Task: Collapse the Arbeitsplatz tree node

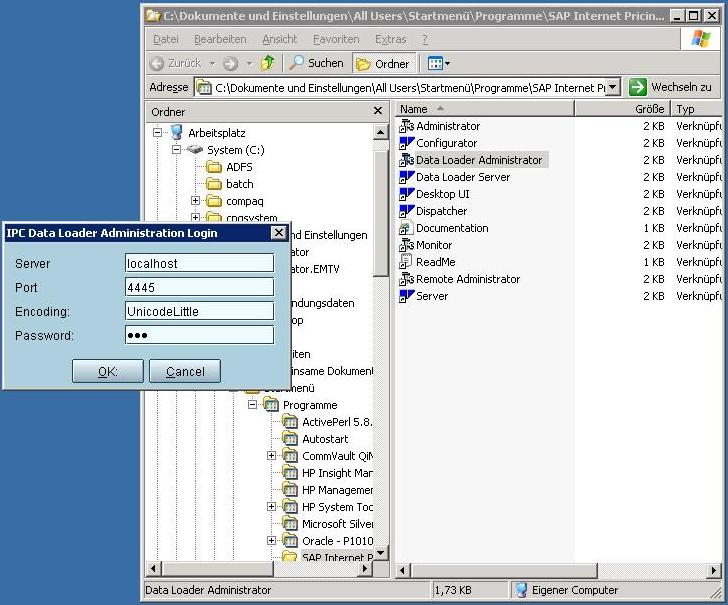Action: pos(157,133)
